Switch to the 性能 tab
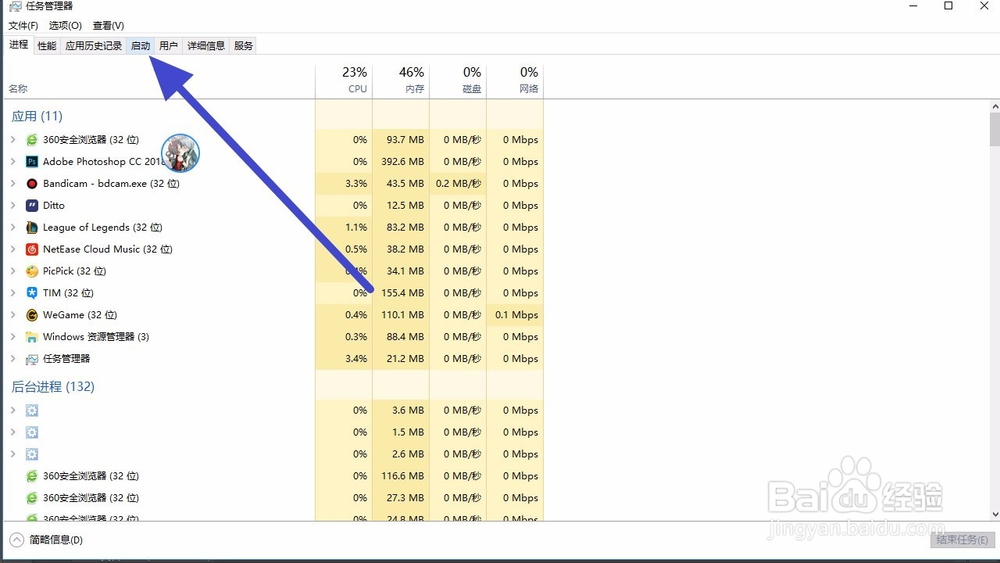This screenshot has height=563, width=1000. point(47,45)
